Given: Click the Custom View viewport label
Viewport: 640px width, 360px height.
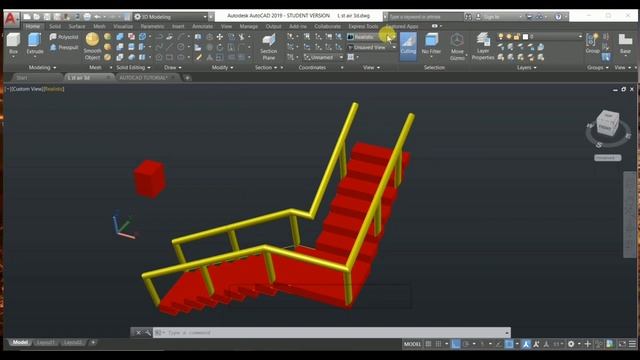Looking at the screenshot, I should (26, 89).
